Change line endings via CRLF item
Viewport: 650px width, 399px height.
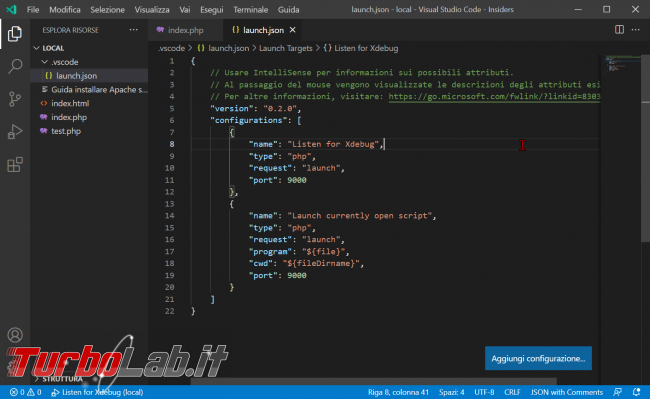pos(512,392)
